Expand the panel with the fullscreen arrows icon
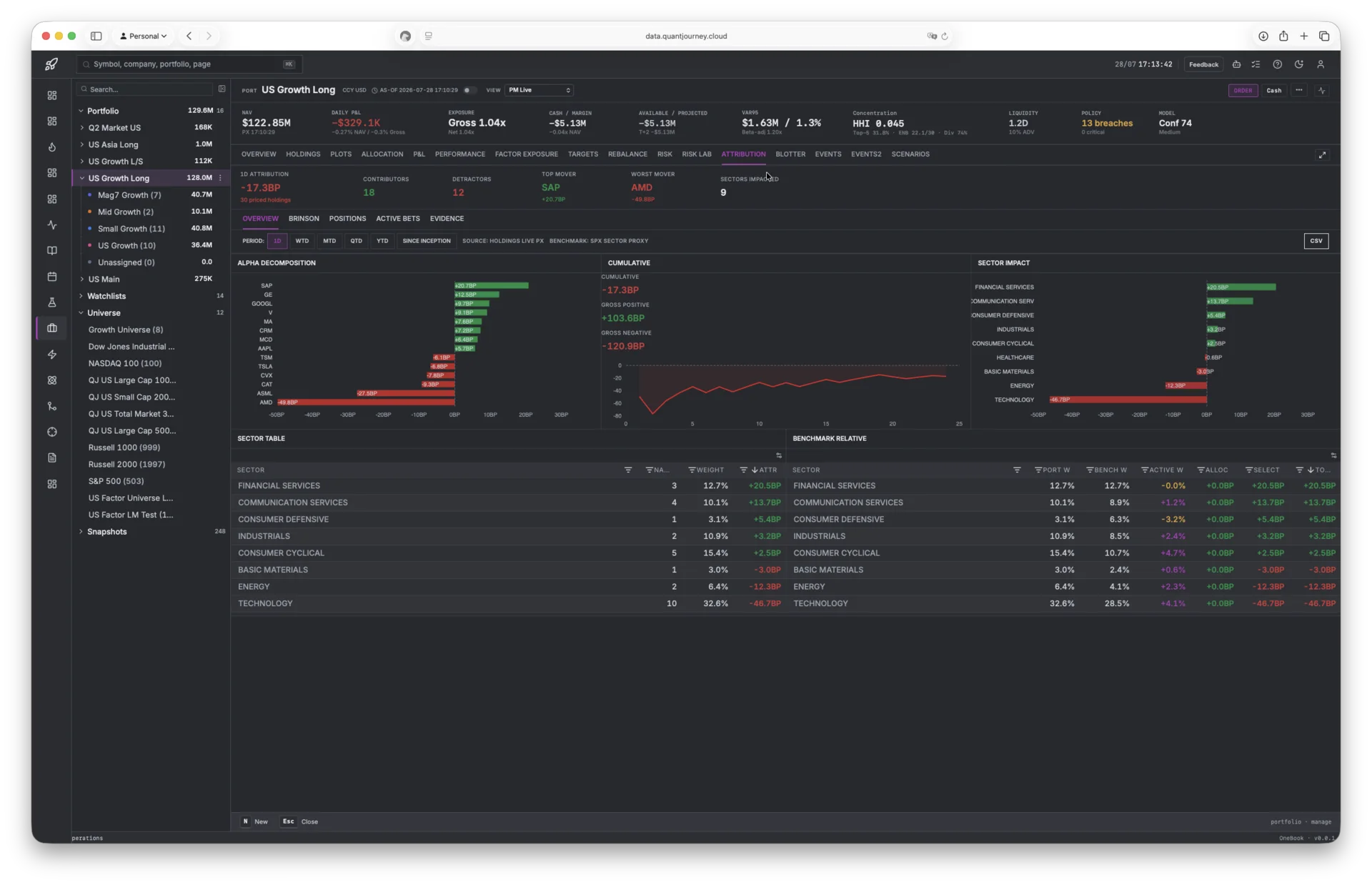 tap(1322, 155)
